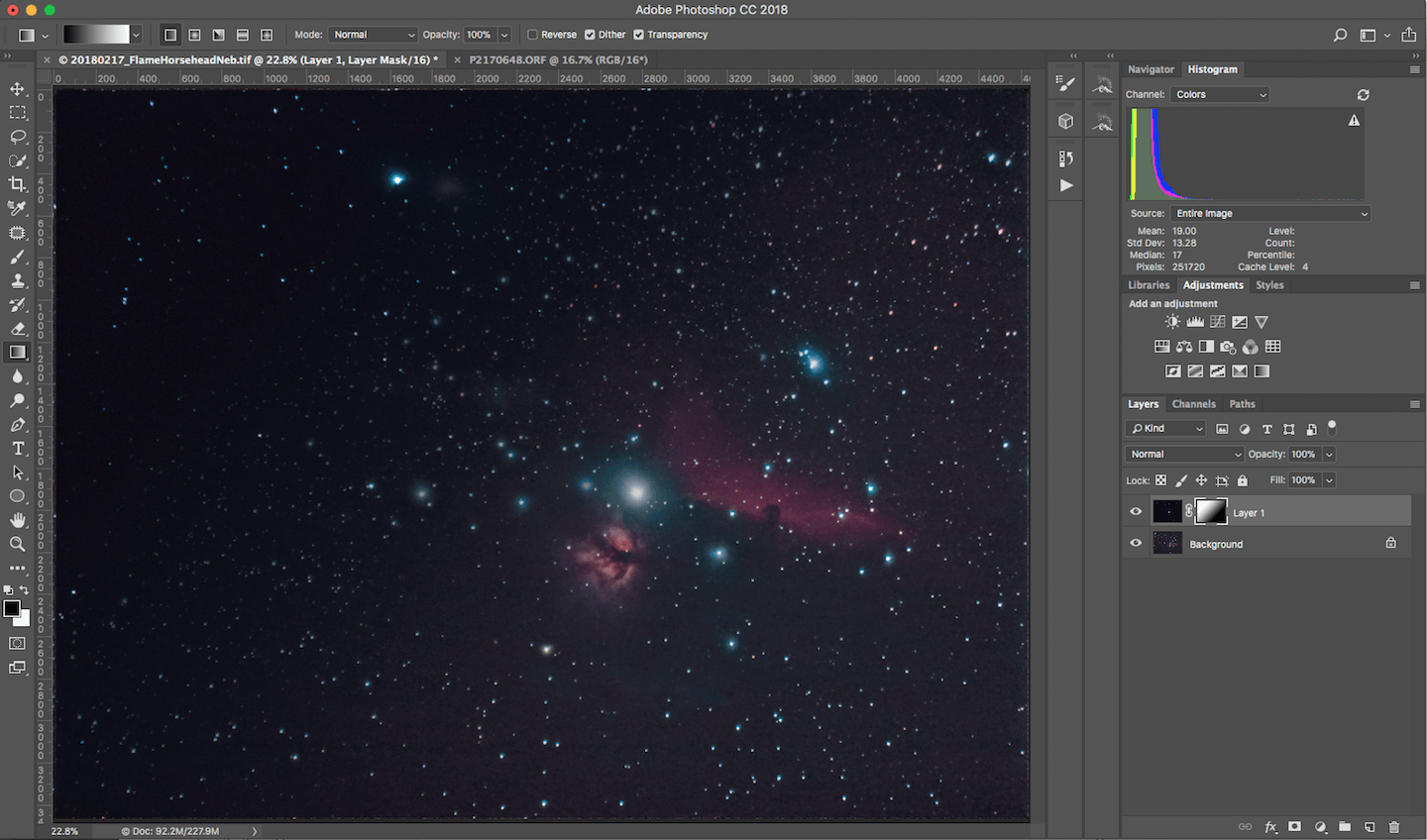
Task: Open the gradient Mode dropdown
Action: (x=373, y=35)
